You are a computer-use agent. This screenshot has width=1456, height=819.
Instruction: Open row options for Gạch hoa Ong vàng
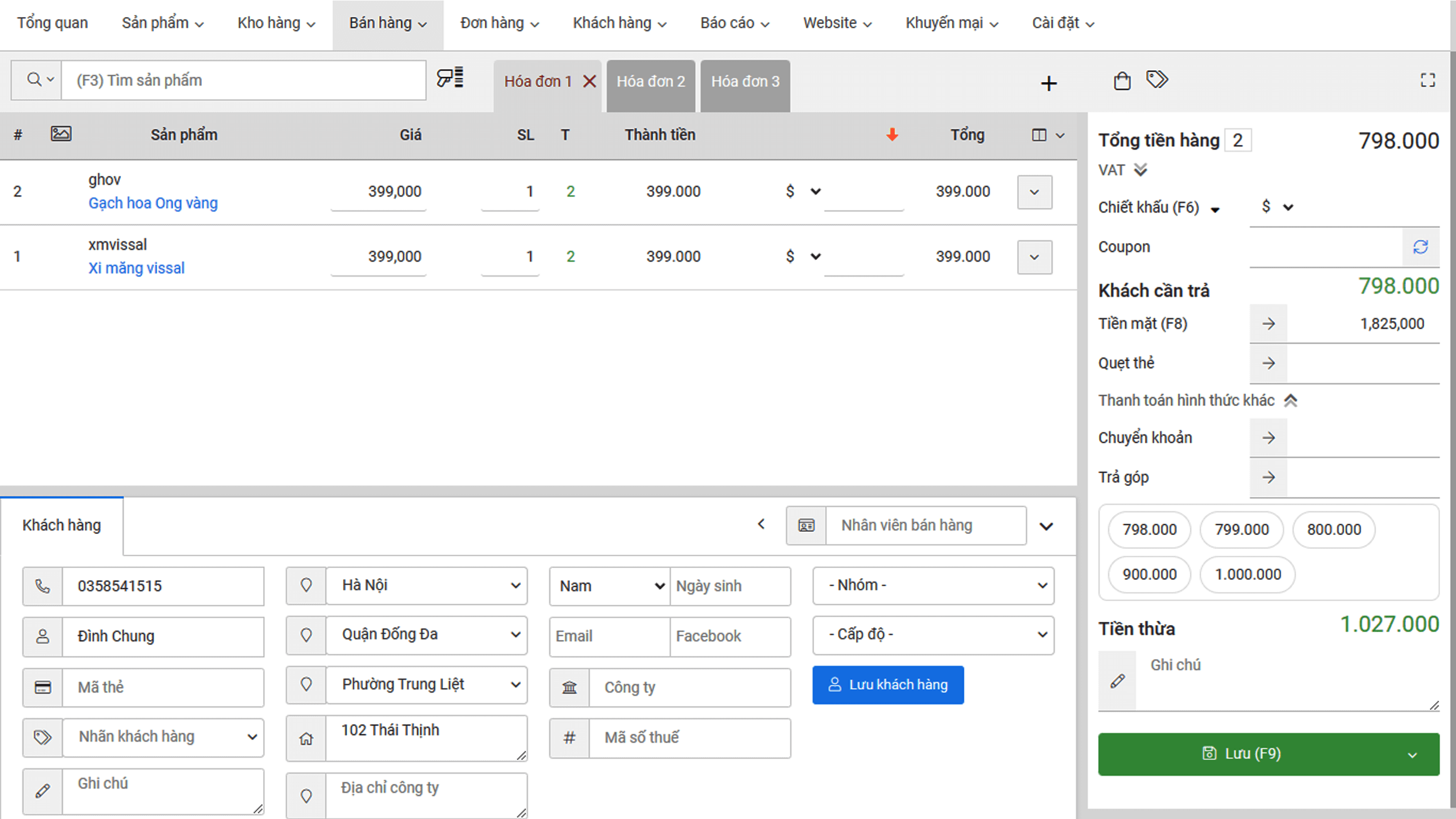(x=1035, y=192)
